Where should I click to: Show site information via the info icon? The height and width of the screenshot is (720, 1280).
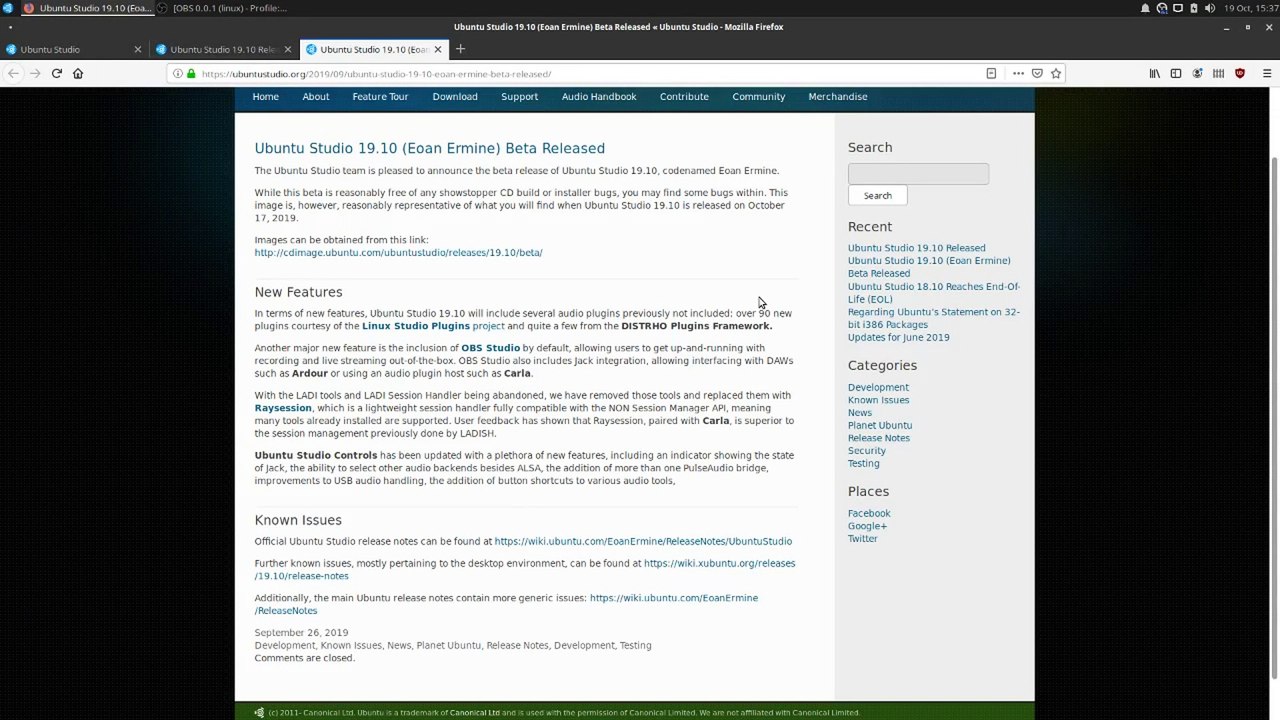tap(178, 74)
